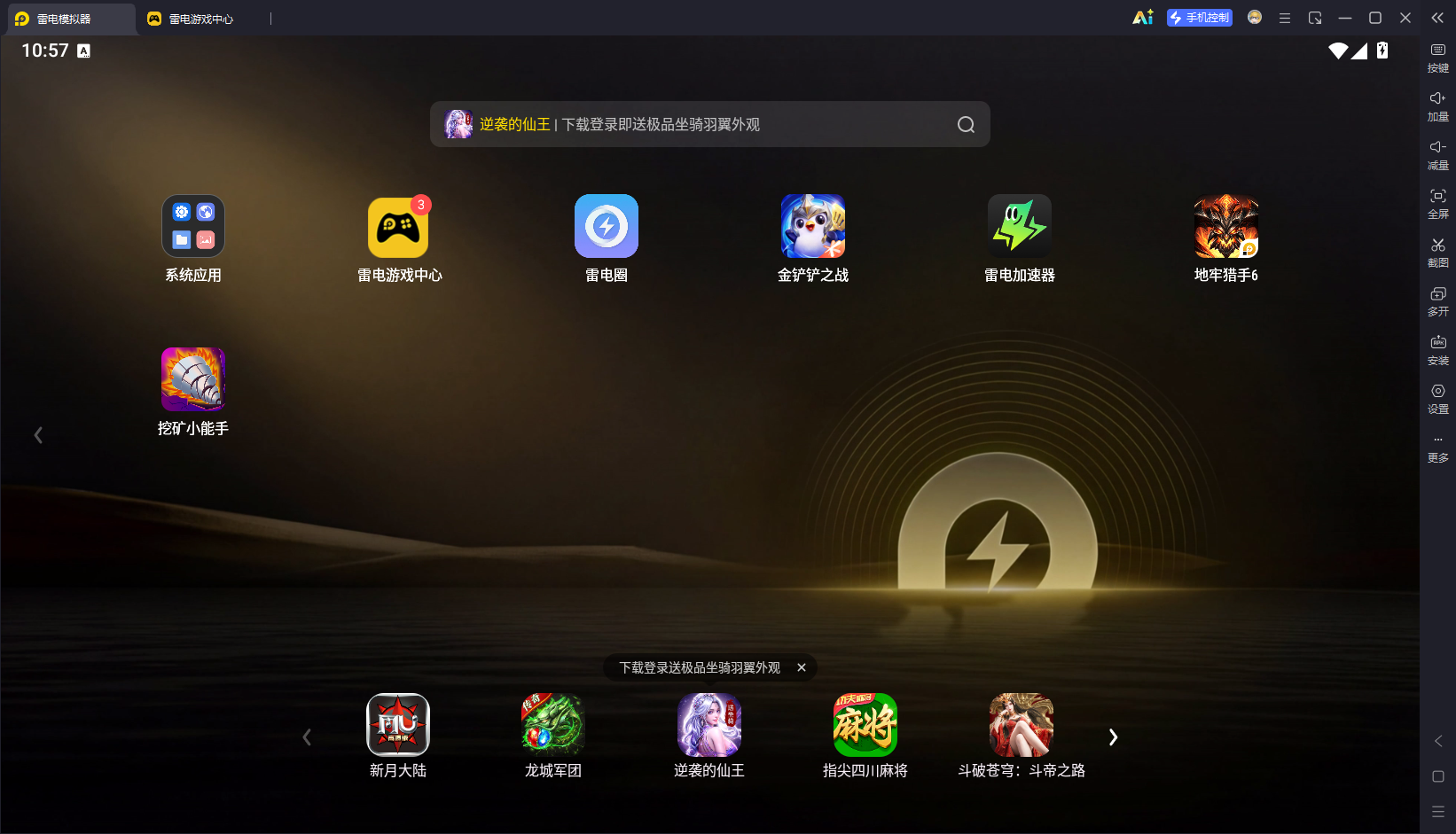Open the 按键 keyboard mapping tool

1438,58
